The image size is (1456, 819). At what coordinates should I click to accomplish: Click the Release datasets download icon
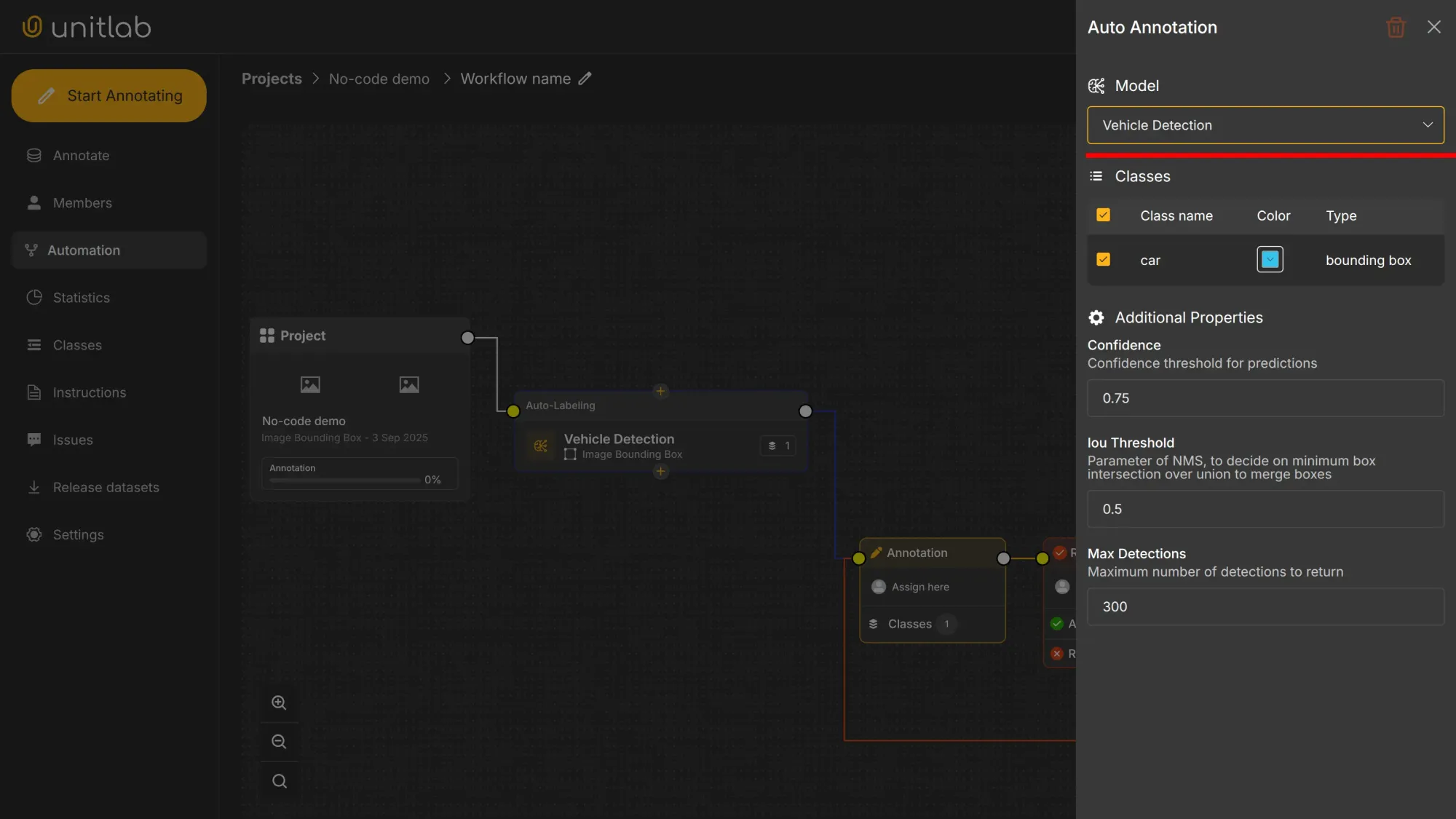33,487
